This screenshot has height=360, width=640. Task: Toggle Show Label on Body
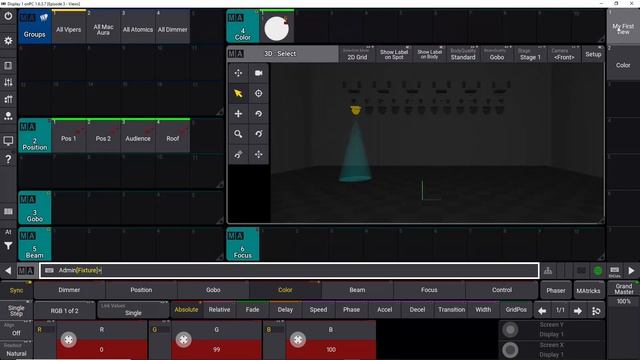click(429, 54)
